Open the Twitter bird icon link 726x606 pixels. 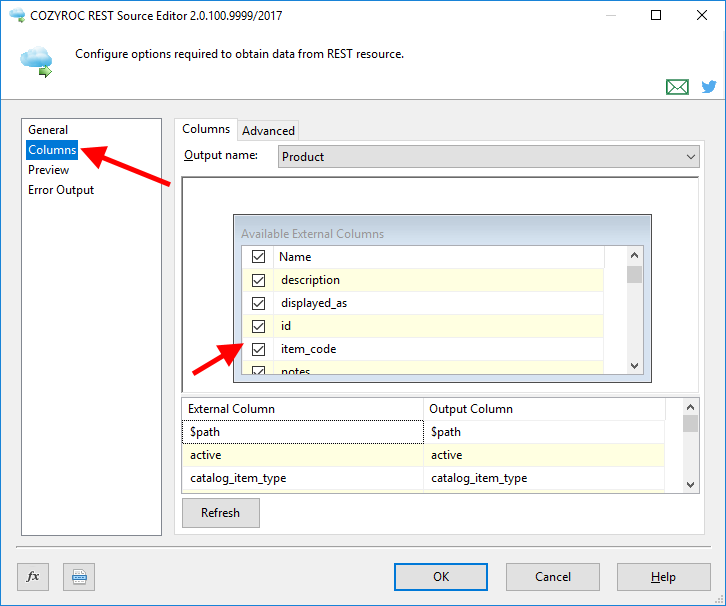(708, 87)
